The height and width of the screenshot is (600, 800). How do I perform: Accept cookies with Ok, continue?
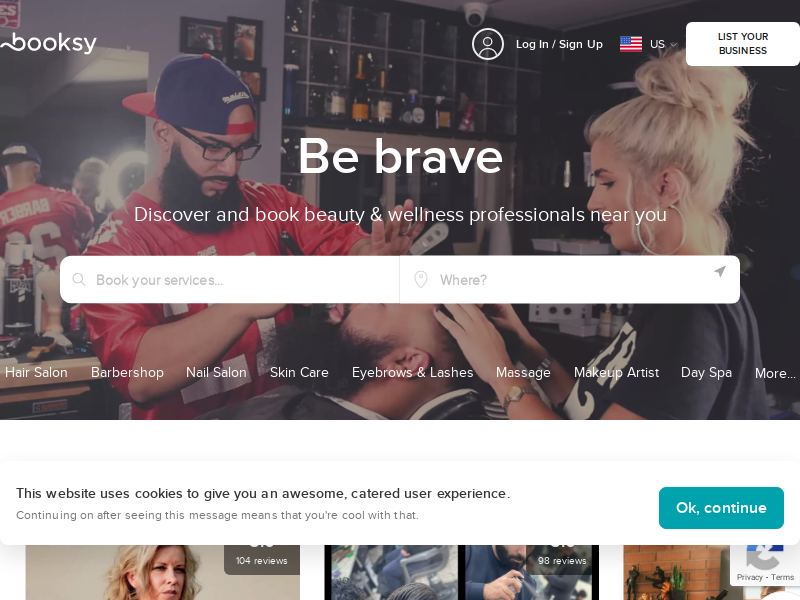click(721, 508)
